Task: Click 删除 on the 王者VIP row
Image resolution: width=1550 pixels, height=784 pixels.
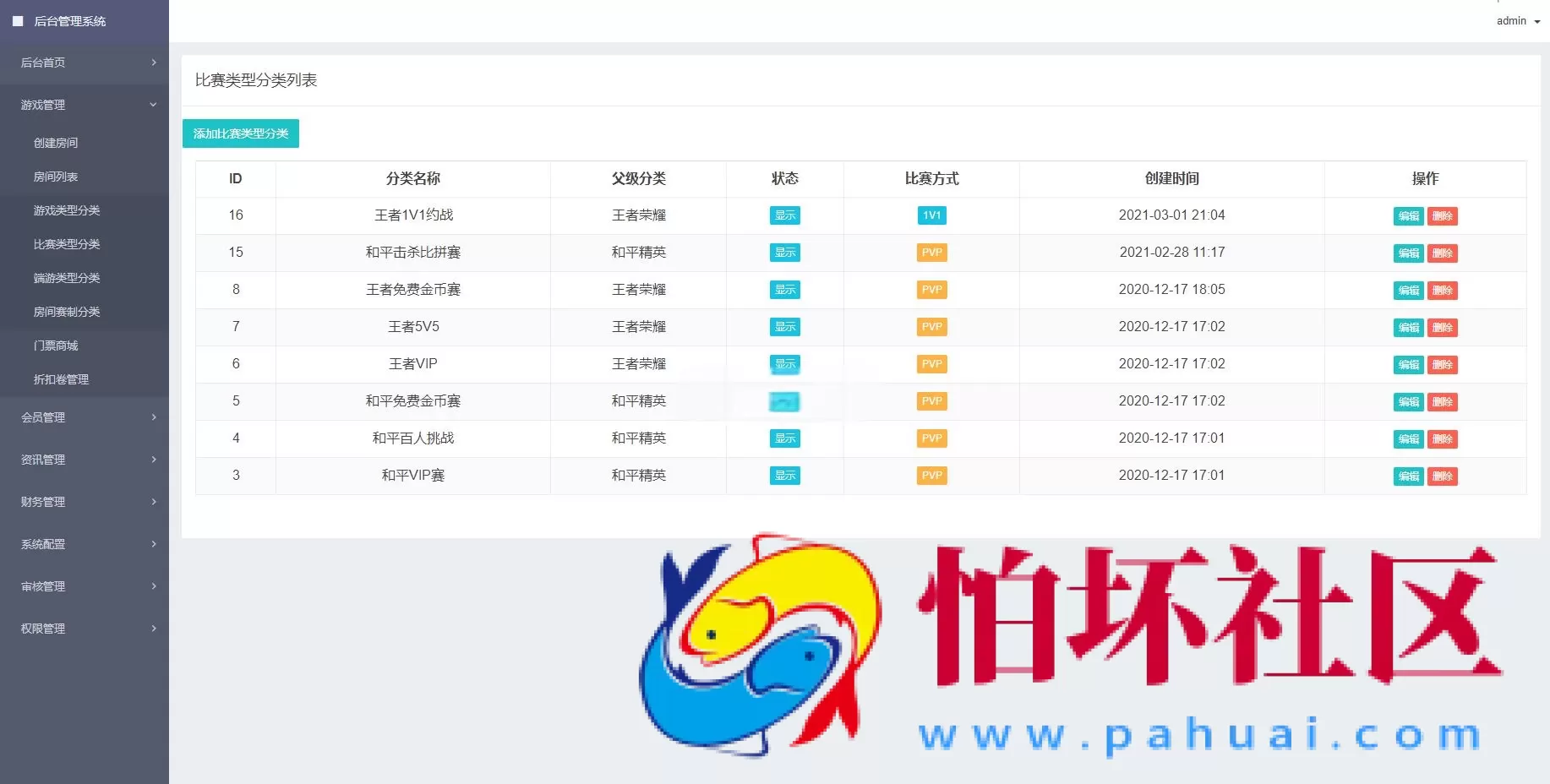Action: (x=1444, y=365)
